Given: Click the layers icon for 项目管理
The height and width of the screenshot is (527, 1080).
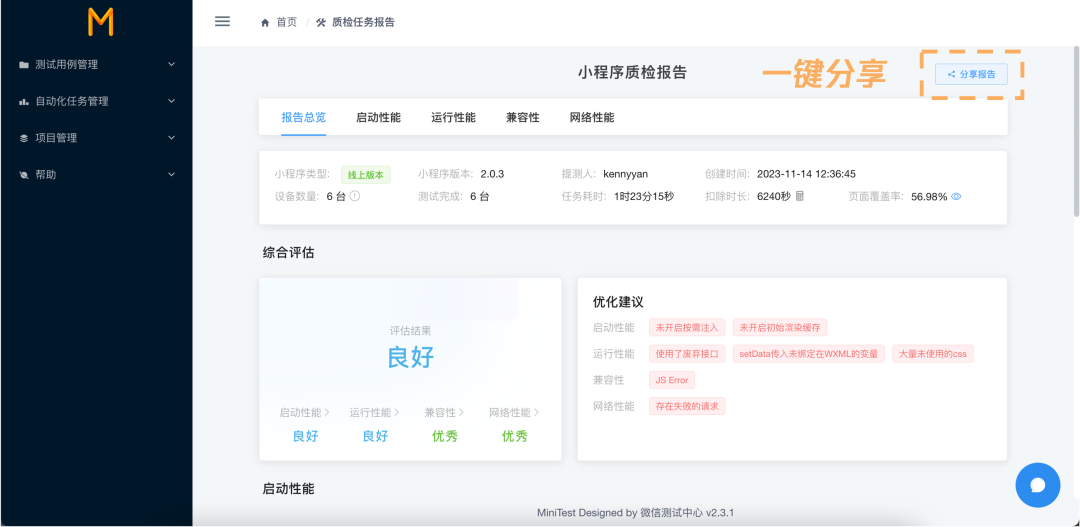Looking at the screenshot, I should [x=24, y=138].
